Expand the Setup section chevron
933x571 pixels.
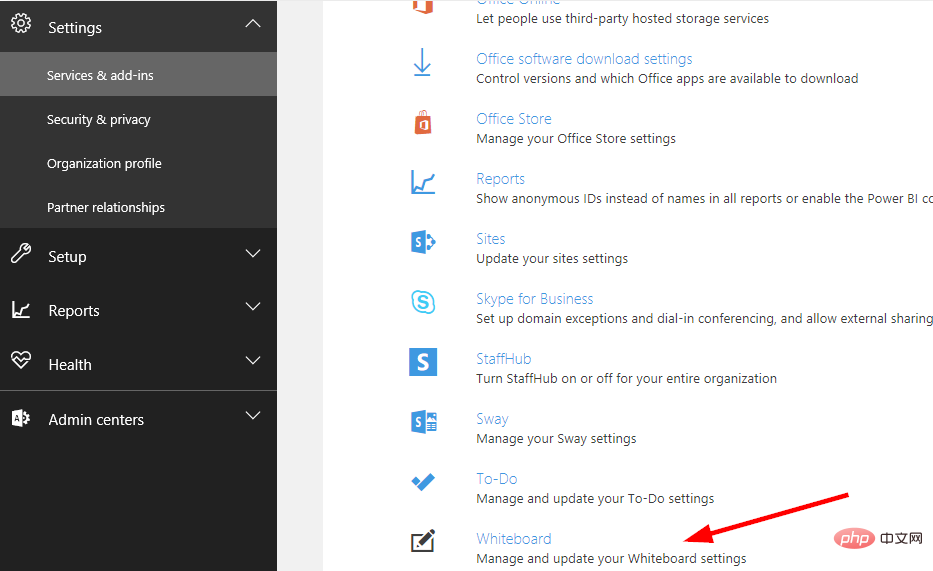pos(253,253)
